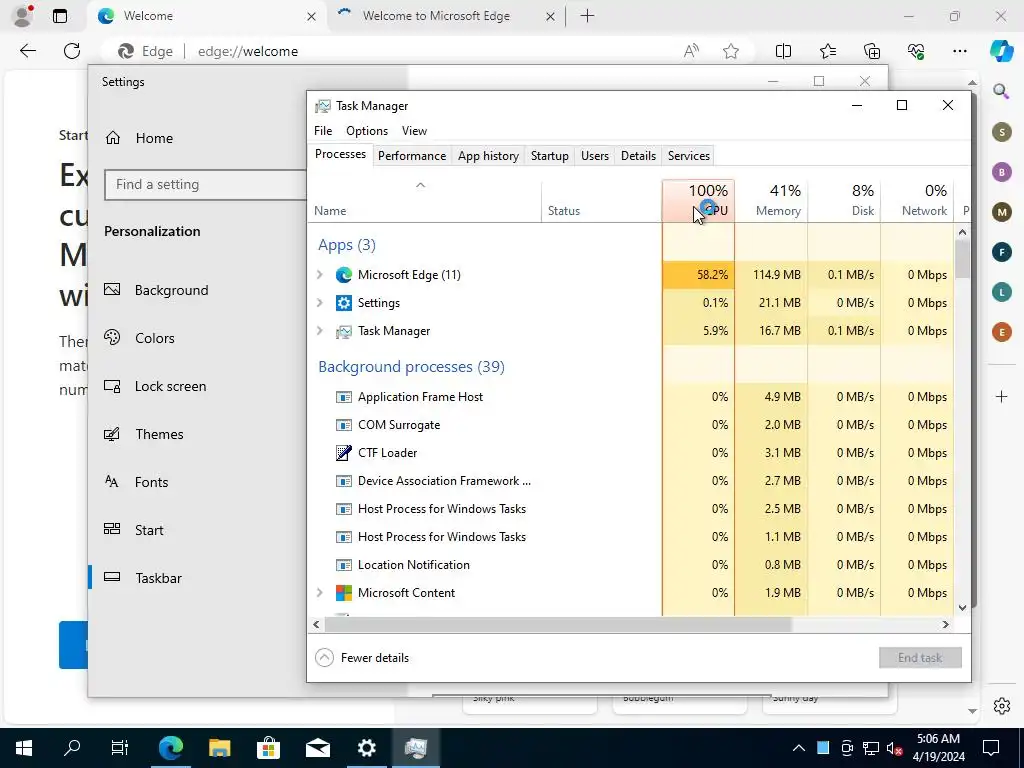Viewport: 1024px width, 768px height.
Task: Select CTF Loader process icon
Action: (x=344, y=453)
